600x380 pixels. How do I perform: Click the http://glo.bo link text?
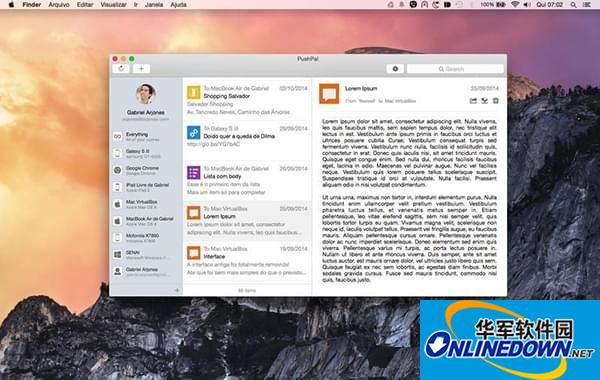pyautogui.click(x=214, y=144)
